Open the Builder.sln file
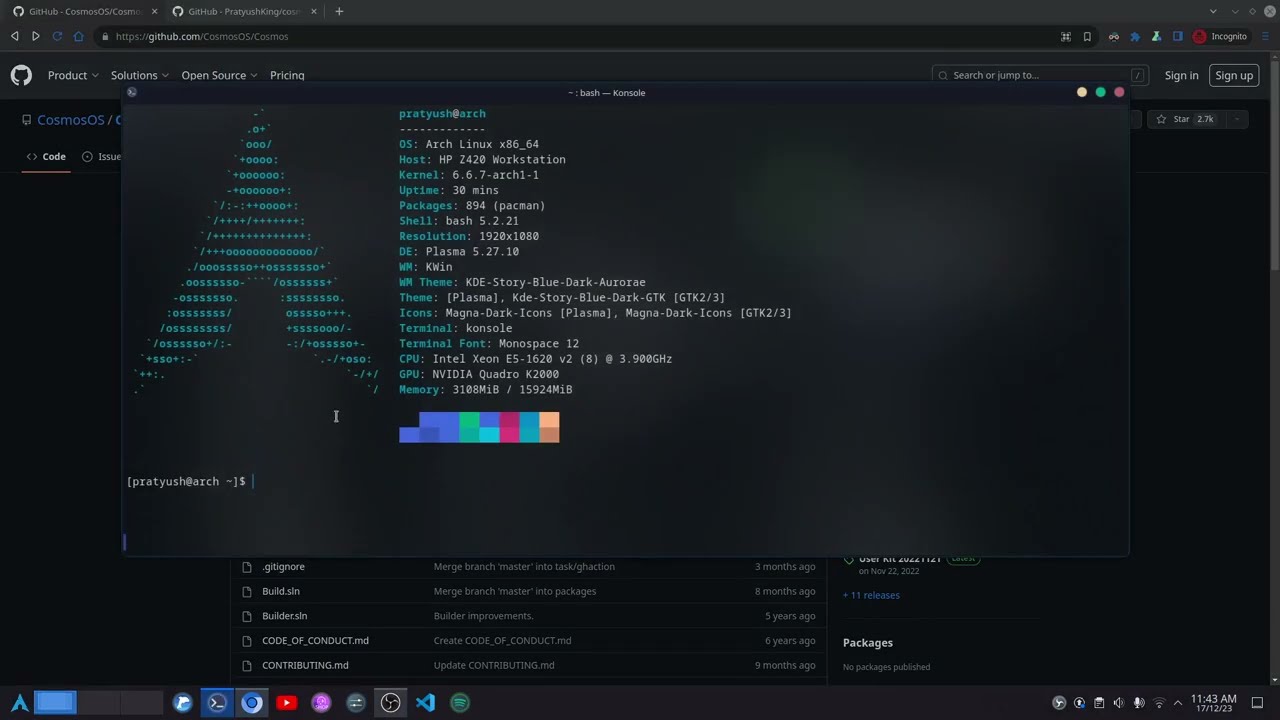The image size is (1280, 720). click(x=285, y=616)
